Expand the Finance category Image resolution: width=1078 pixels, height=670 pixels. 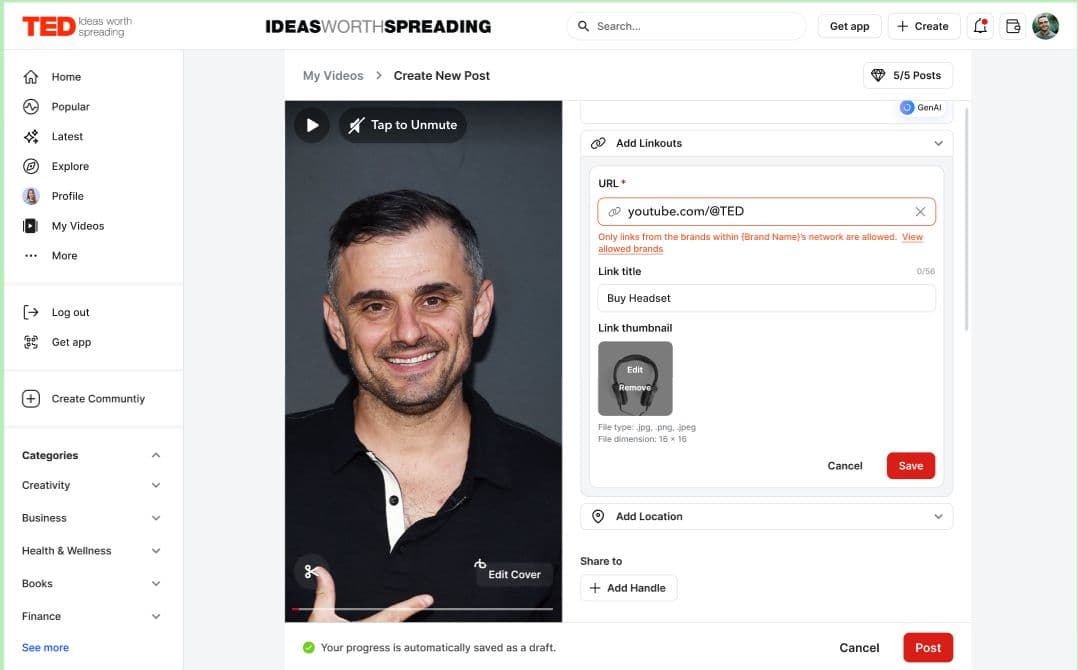click(156, 616)
